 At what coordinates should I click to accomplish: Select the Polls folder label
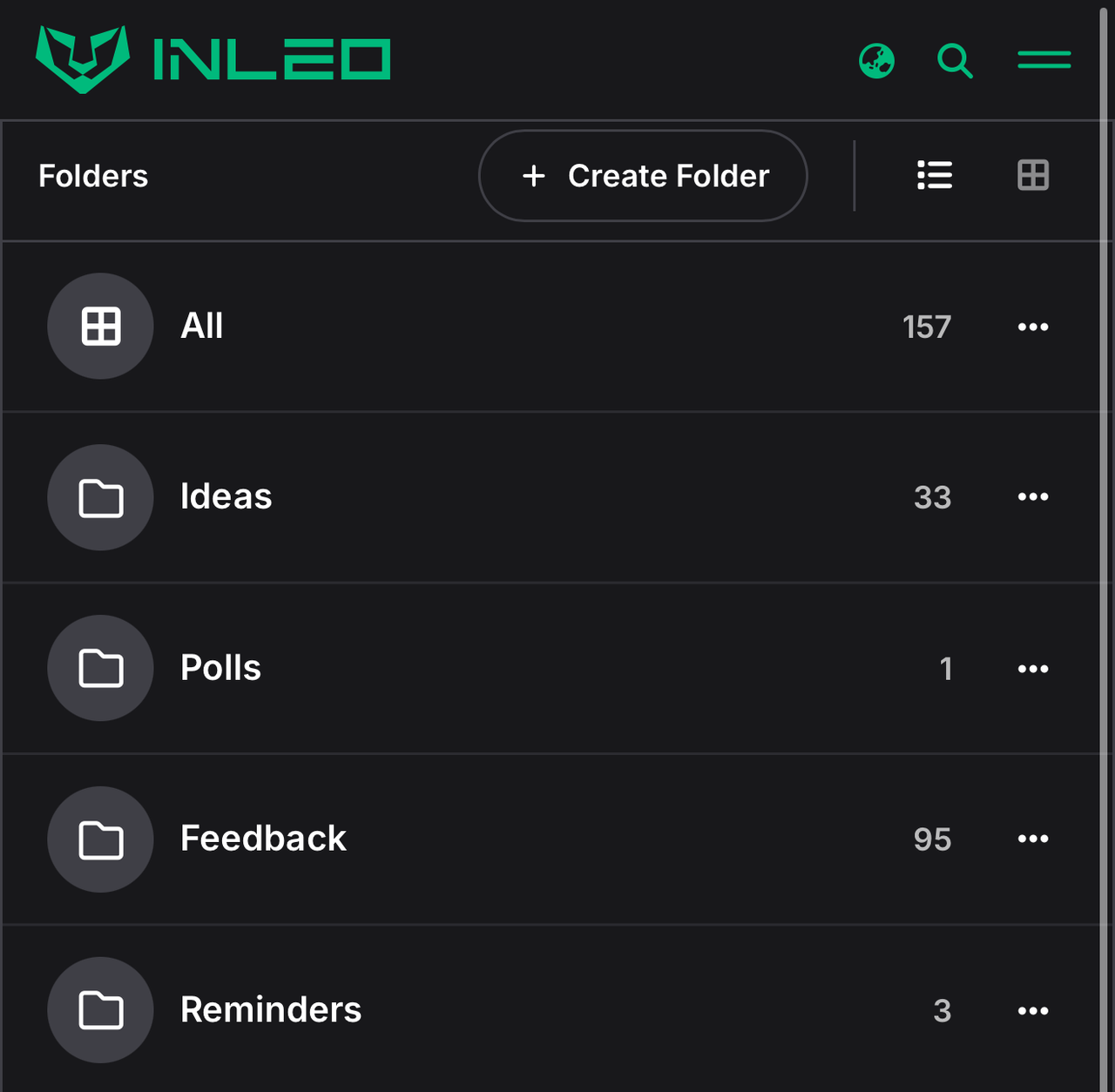click(x=220, y=668)
